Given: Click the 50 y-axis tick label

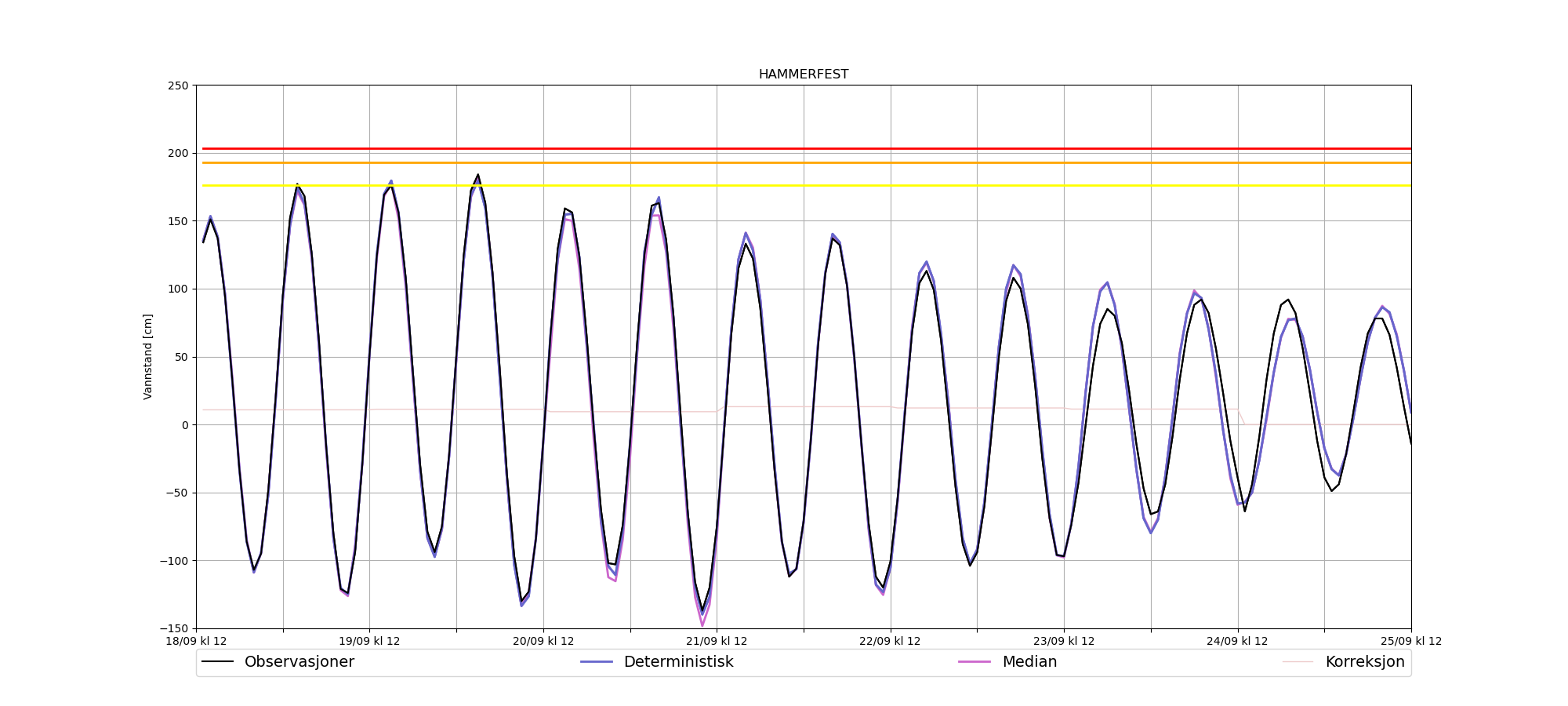Looking at the screenshot, I should 181,357.
